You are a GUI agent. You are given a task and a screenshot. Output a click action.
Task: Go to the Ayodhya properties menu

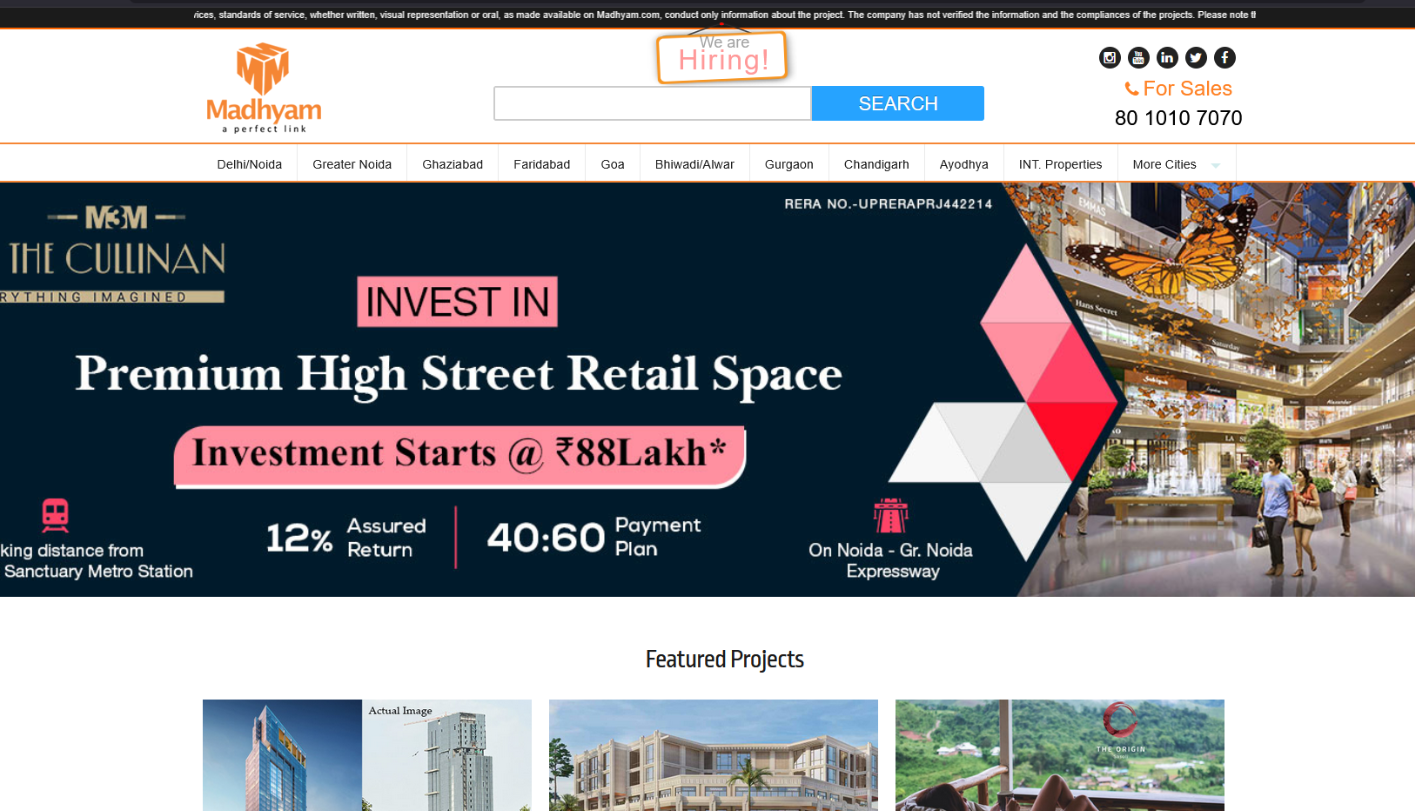tap(964, 164)
